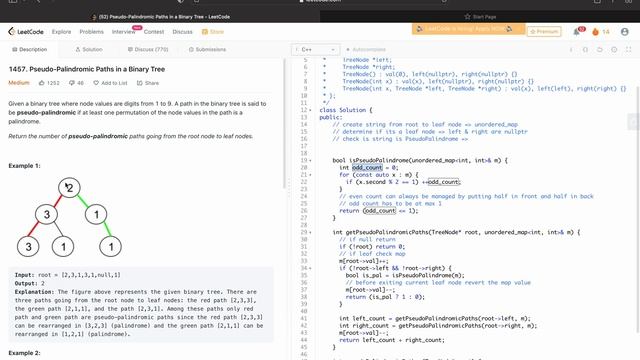
Task: Collapse the for loop fold at line 21
Action: tap(310, 175)
